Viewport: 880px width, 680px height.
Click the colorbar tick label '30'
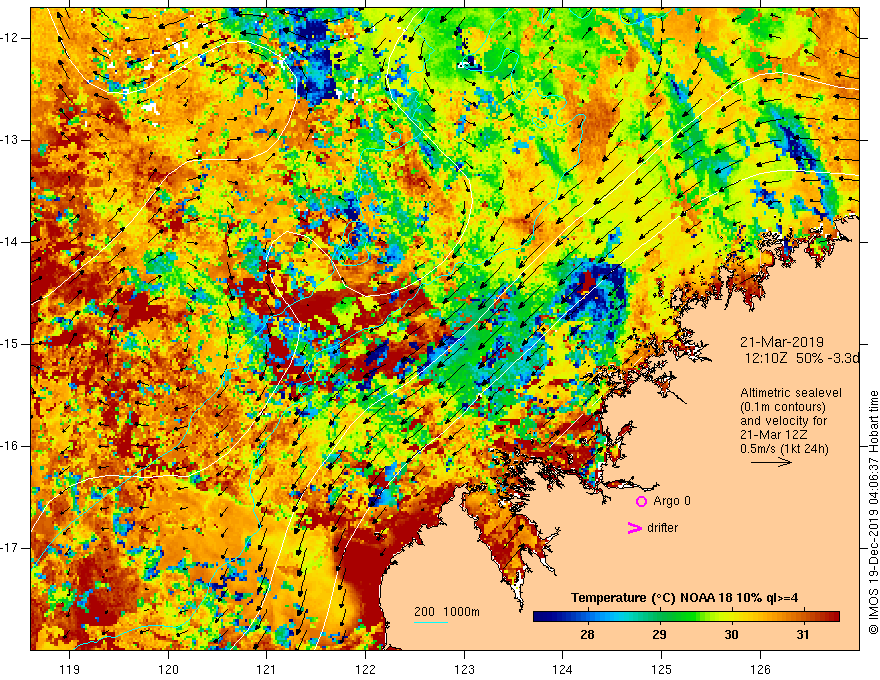pos(731,635)
